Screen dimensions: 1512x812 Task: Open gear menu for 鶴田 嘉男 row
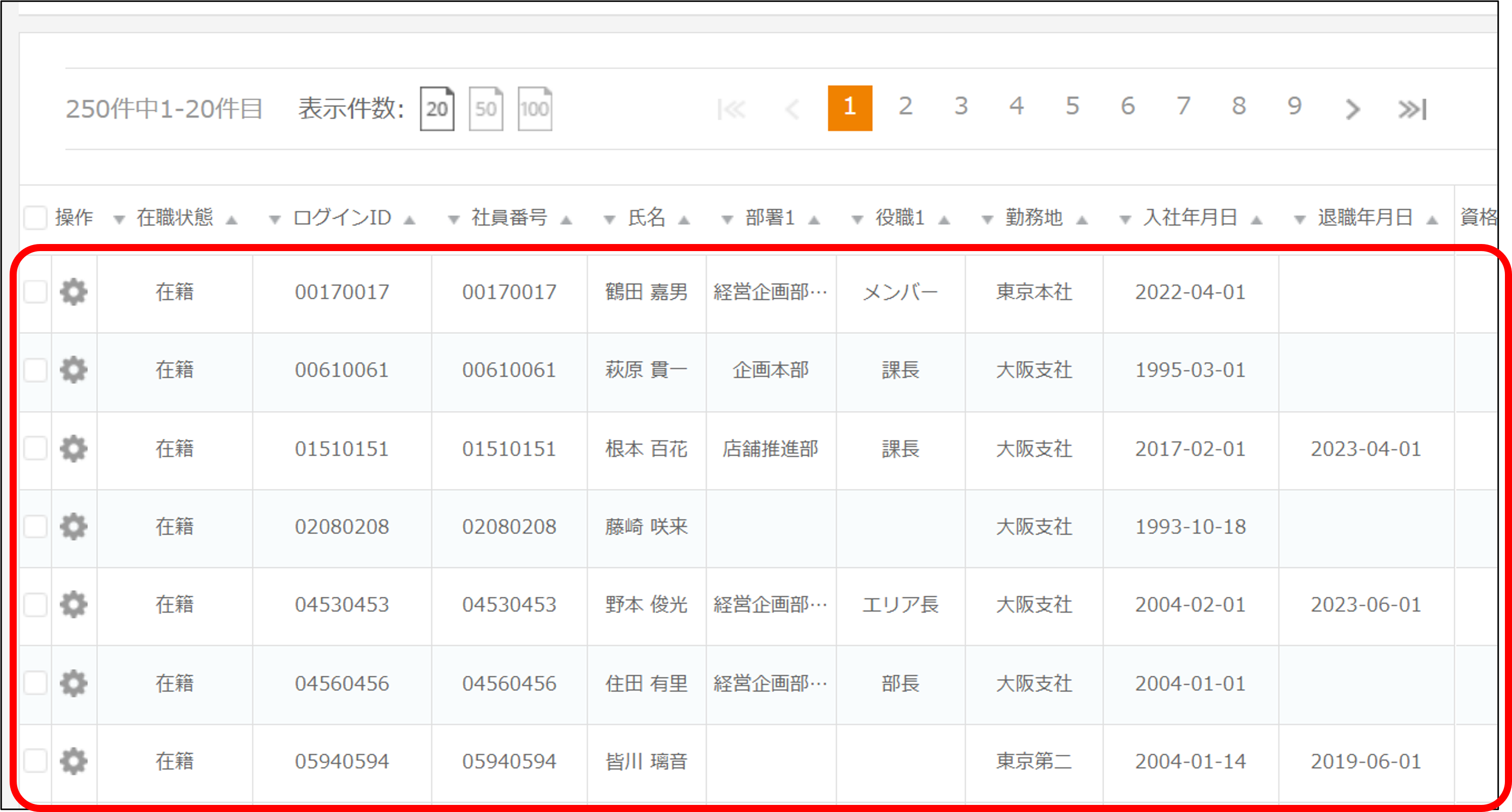click(x=73, y=292)
